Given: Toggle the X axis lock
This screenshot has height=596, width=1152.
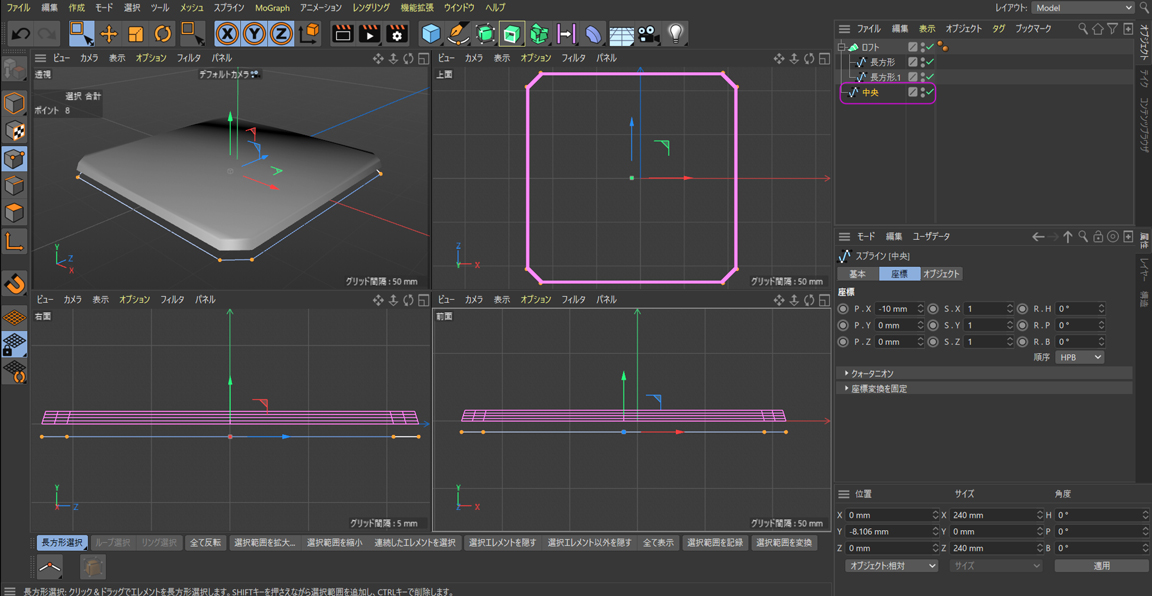Looking at the screenshot, I should click(228, 34).
